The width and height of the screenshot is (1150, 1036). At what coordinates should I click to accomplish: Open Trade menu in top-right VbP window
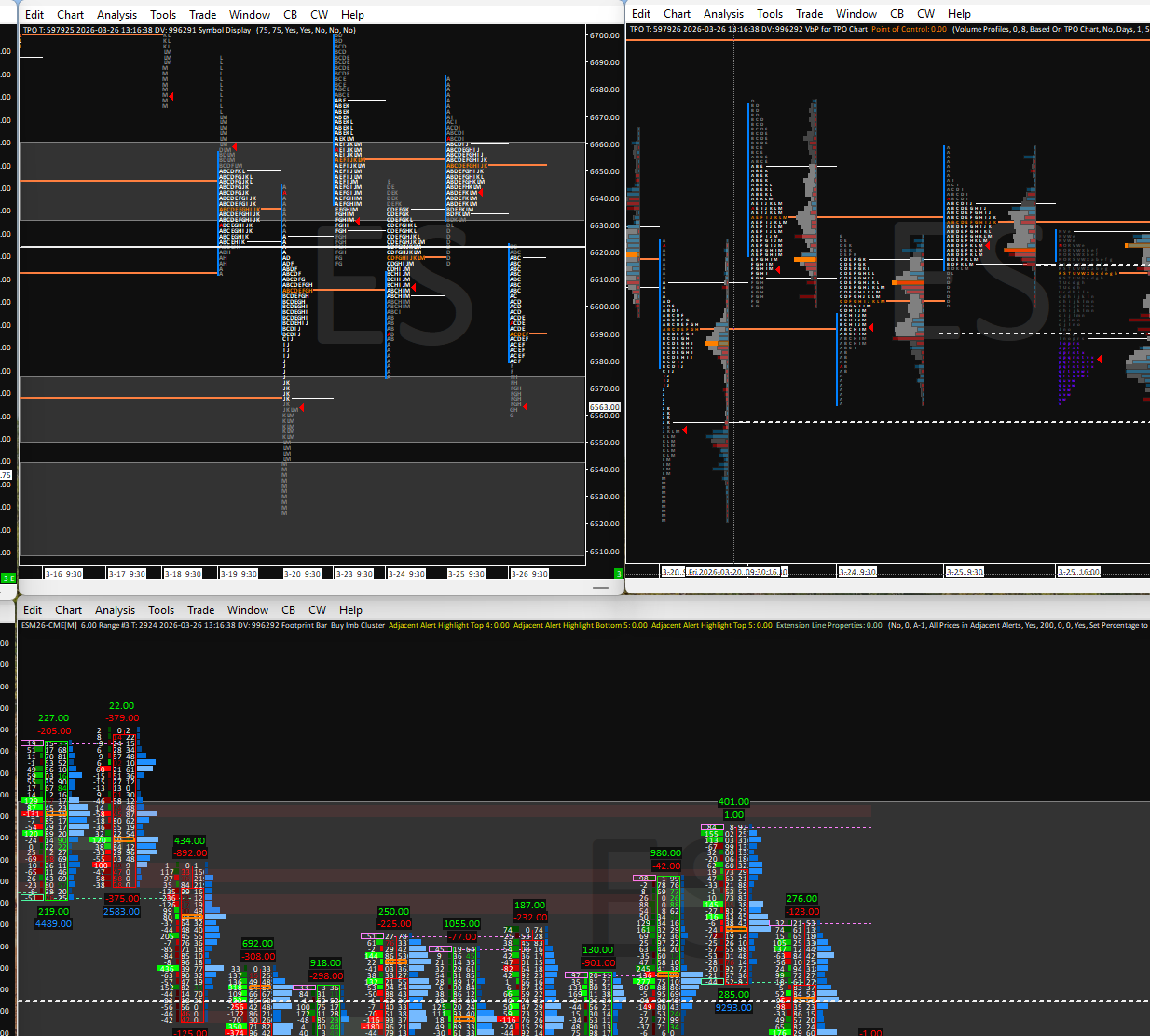tap(809, 13)
